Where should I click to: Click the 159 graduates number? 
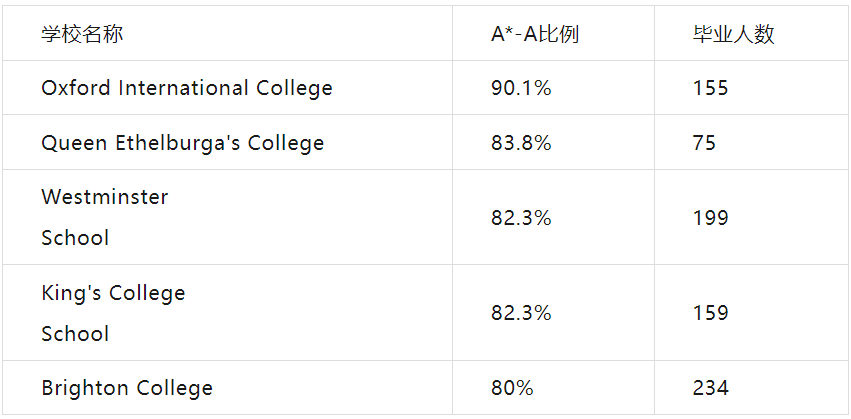[x=710, y=313]
